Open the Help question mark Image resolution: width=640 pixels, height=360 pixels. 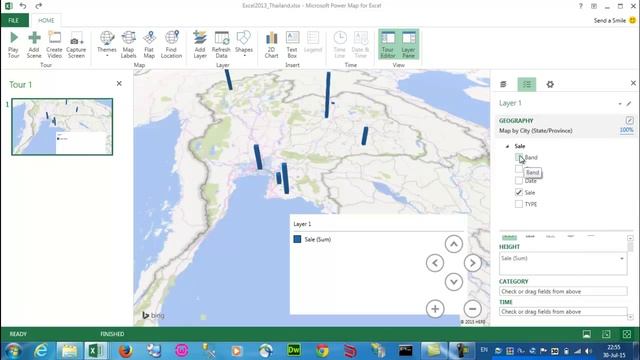[580, 6]
